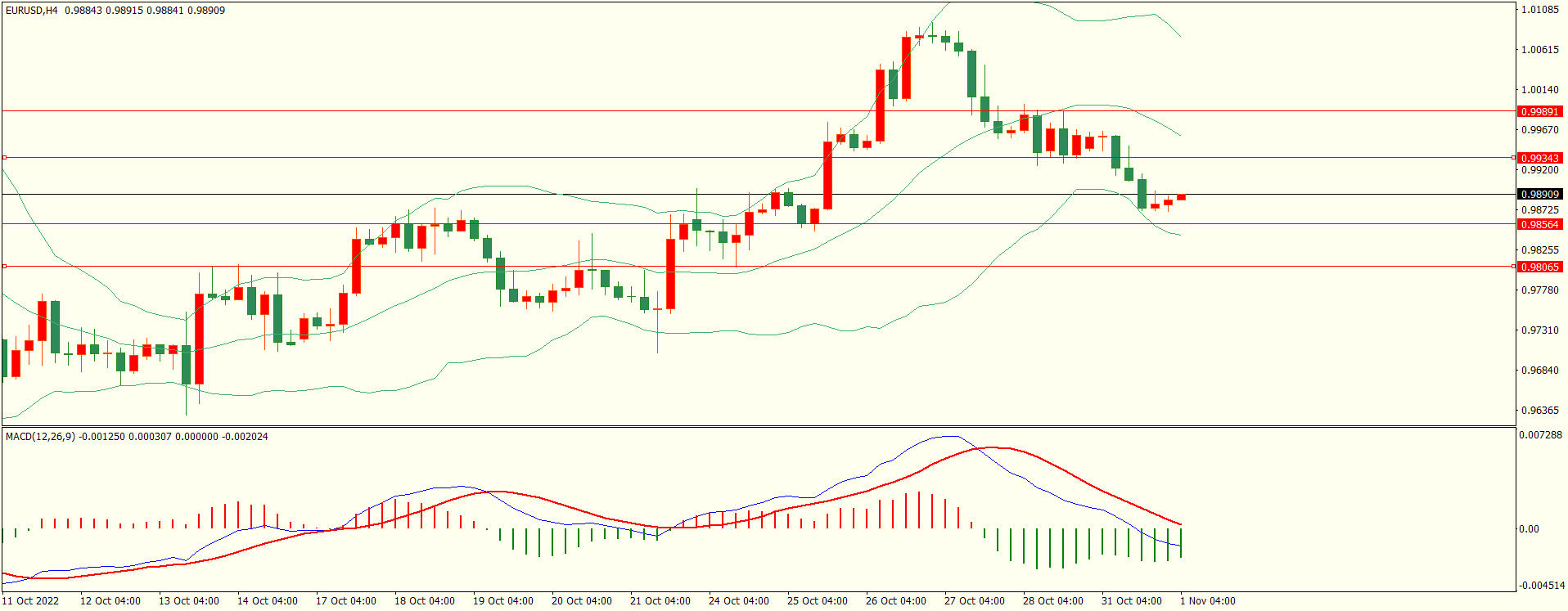Click the EURUSD,H4 chart title text

32,11
